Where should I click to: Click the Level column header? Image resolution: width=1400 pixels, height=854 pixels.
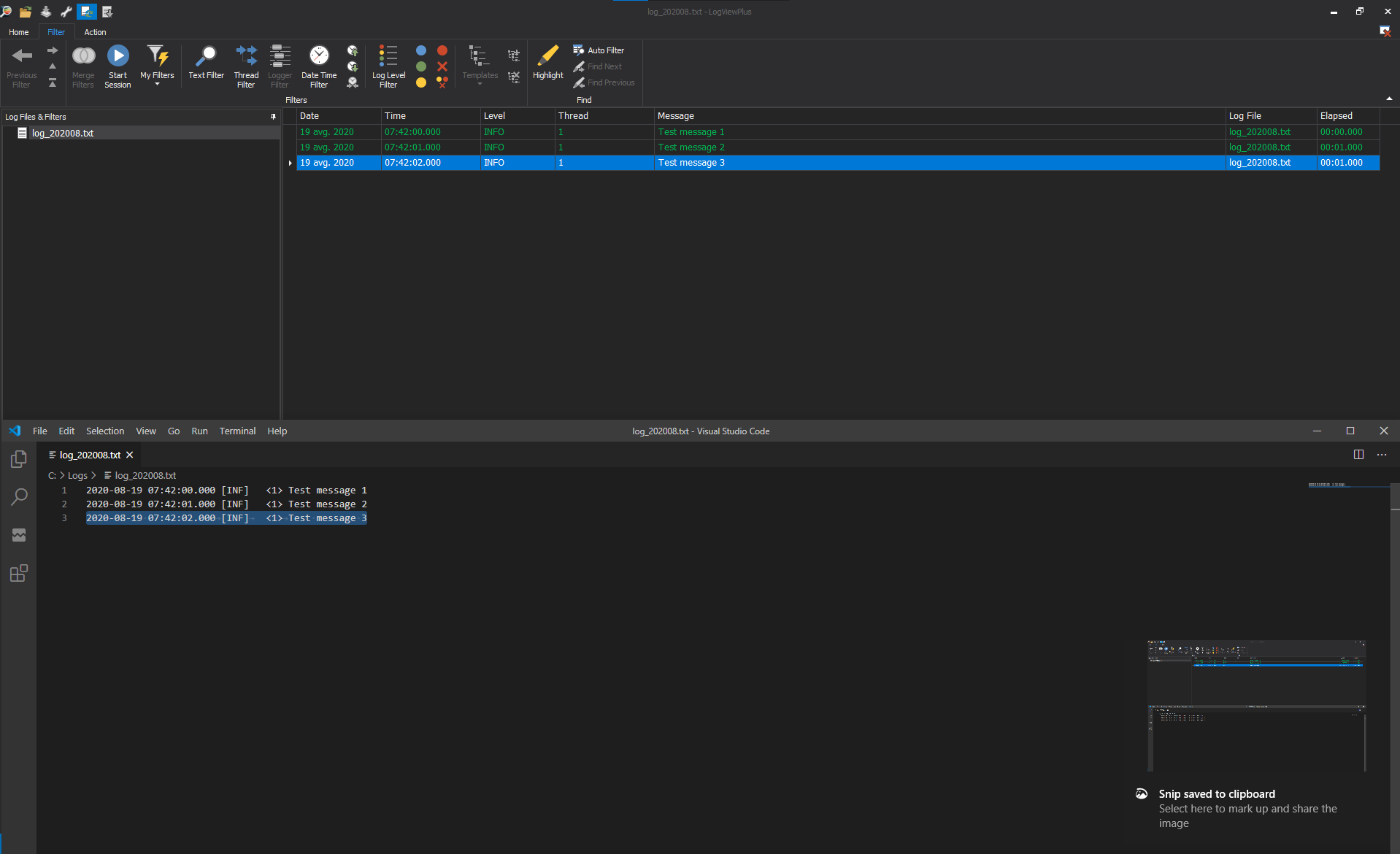coord(518,116)
